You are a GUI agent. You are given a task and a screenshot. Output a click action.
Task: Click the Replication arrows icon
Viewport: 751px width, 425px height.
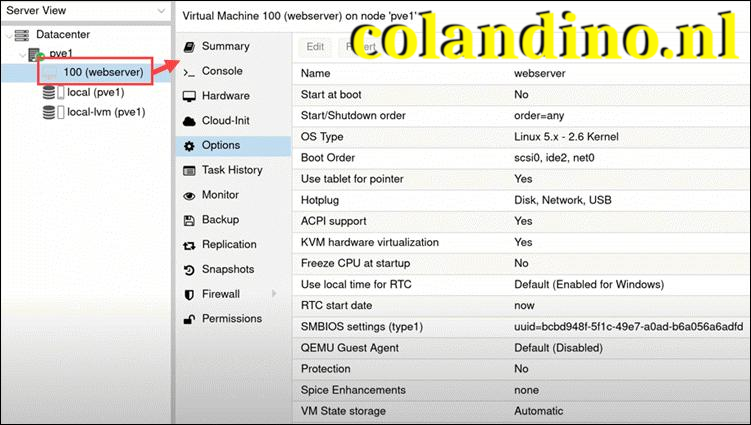pyautogui.click(x=189, y=245)
